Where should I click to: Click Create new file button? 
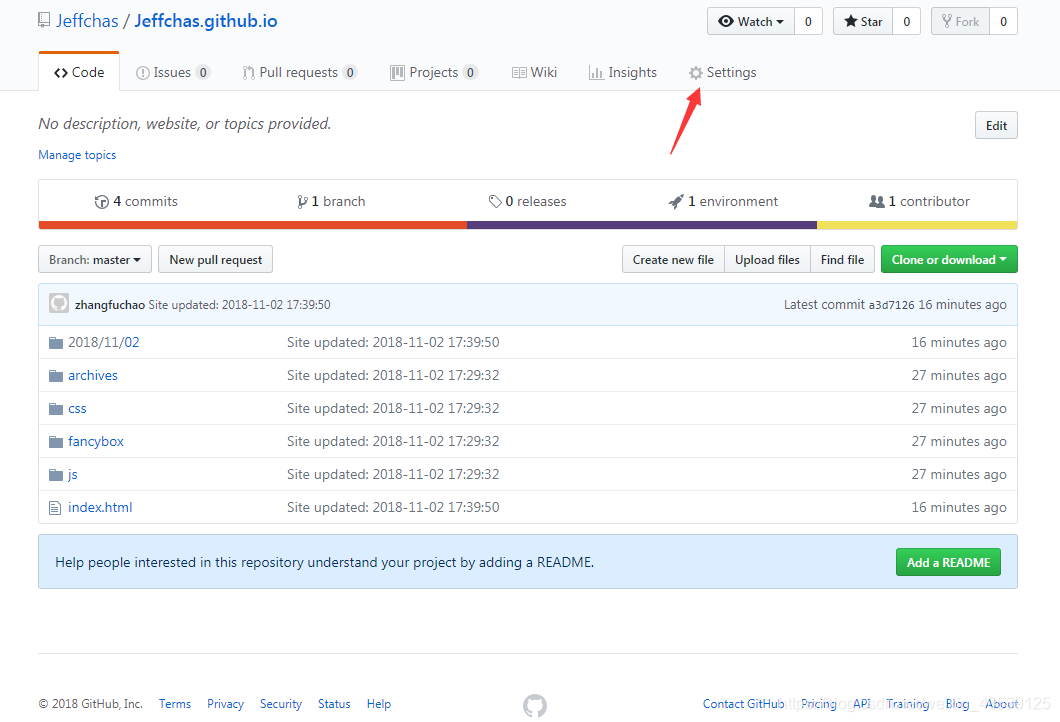point(673,260)
